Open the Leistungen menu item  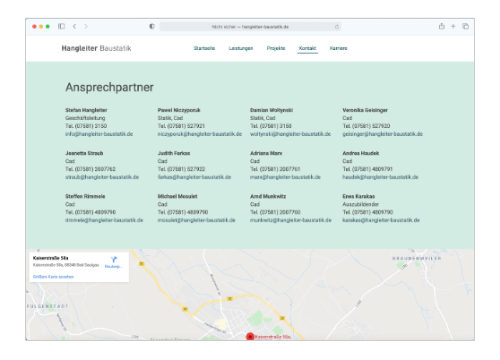point(241,48)
